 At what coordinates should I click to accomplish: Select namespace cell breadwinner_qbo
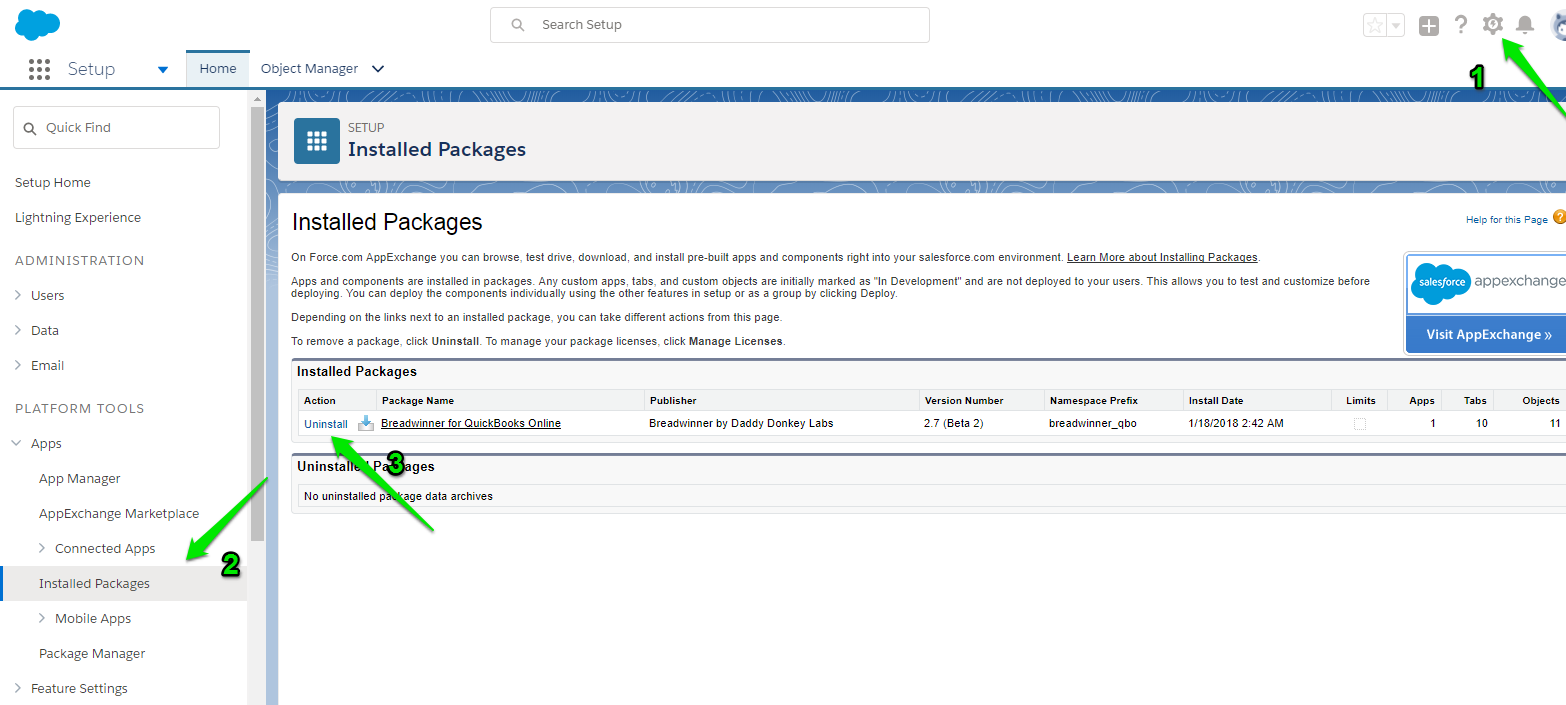(x=1093, y=423)
